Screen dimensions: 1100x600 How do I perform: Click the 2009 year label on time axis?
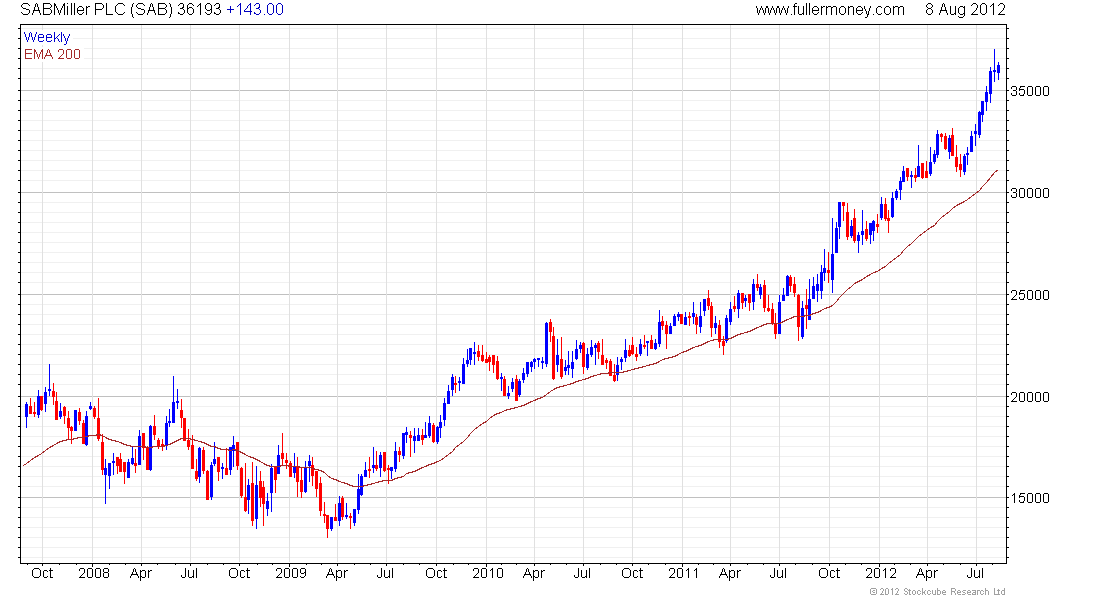(290, 573)
